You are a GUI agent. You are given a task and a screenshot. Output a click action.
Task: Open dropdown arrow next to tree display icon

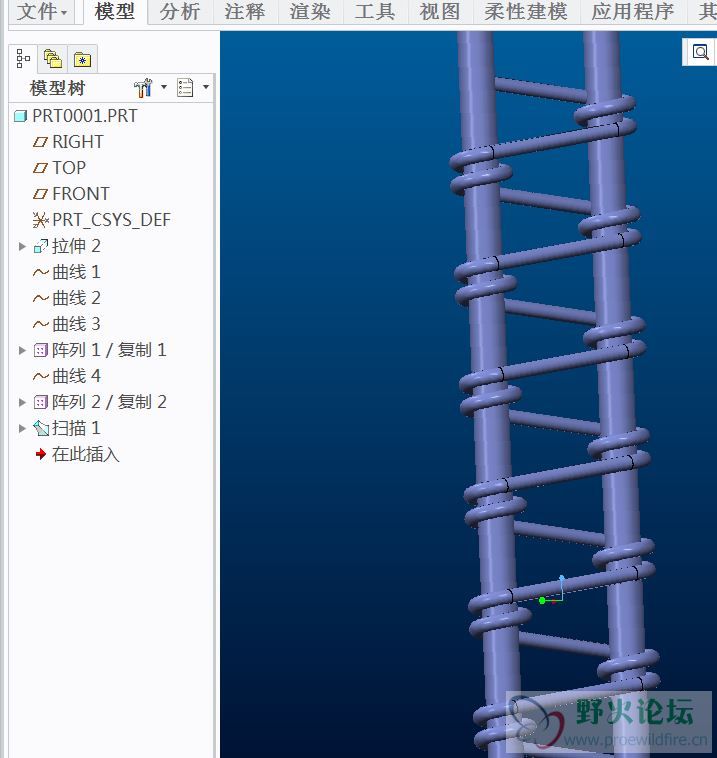pyautogui.click(x=206, y=87)
